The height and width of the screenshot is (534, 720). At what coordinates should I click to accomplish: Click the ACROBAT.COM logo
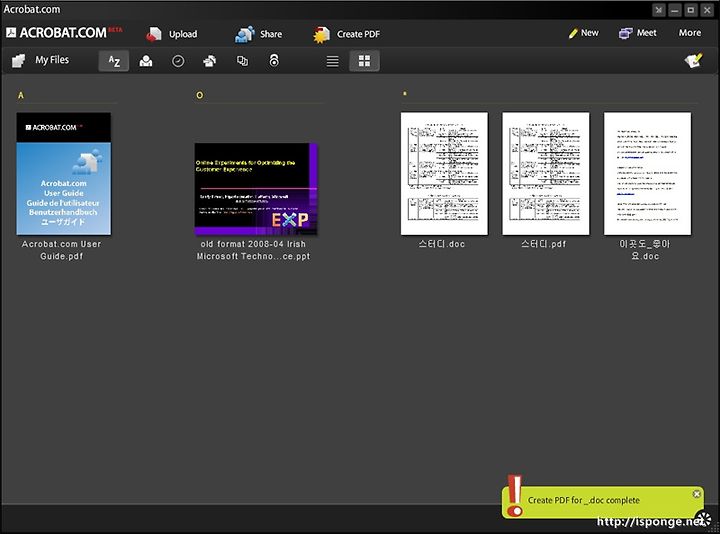click(x=63, y=33)
